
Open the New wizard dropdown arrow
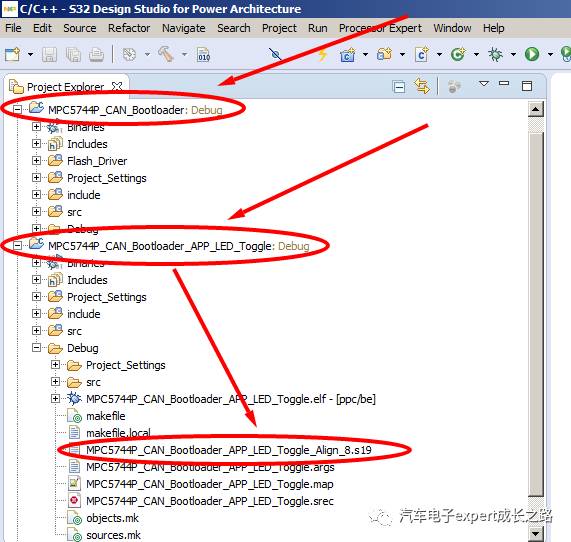click(31, 55)
